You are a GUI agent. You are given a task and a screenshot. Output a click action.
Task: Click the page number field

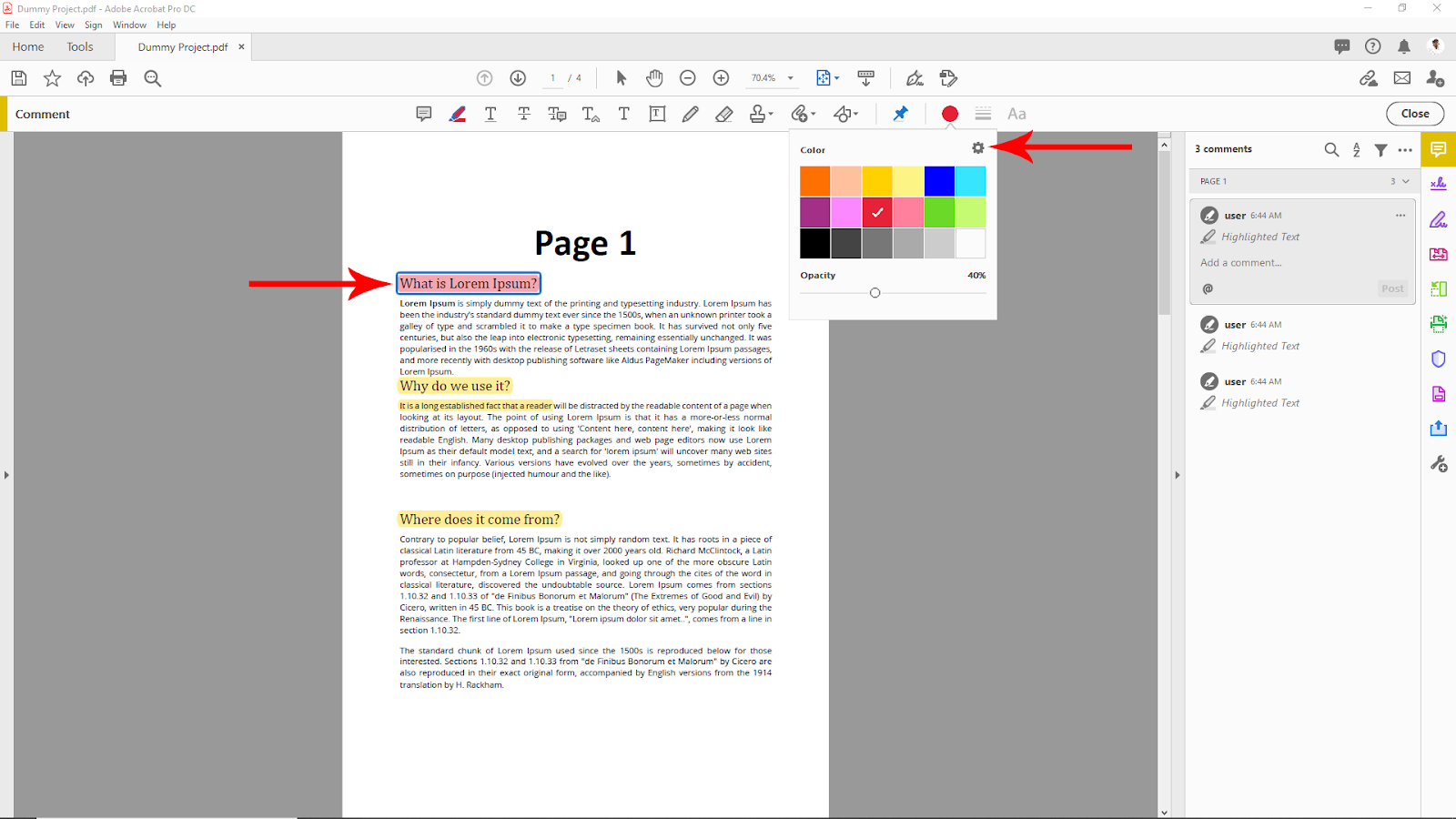click(x=552, y=78)
